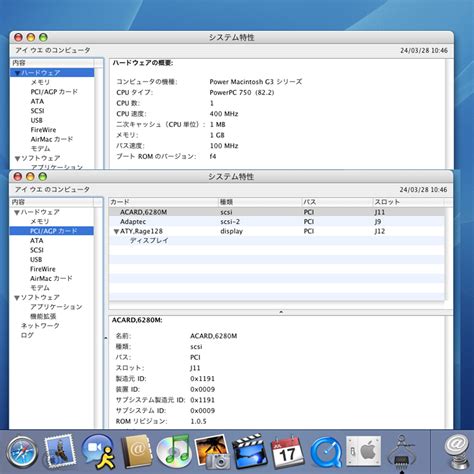Click front window システム特性 title bar
474x474 pixels.
(x=231, y=177)
